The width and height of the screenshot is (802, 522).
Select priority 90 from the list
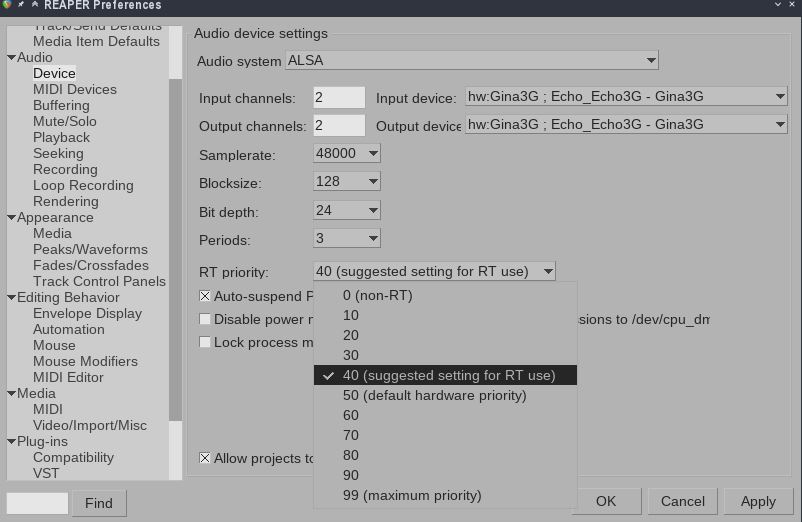pyautogui.click(x=445, y=475)
